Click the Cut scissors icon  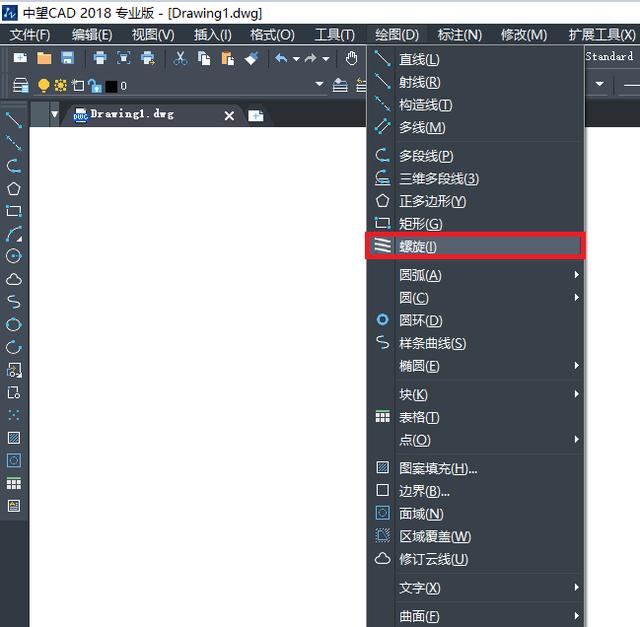pos(180,58)
